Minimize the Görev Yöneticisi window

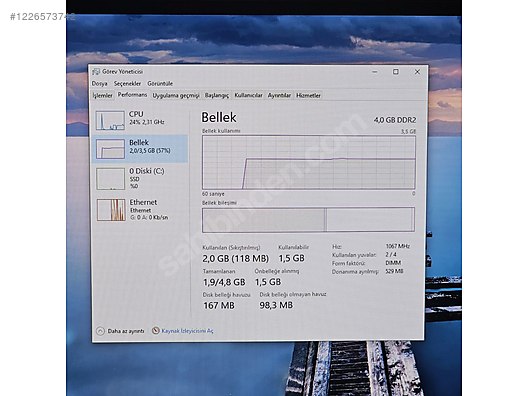pos(375,72)
